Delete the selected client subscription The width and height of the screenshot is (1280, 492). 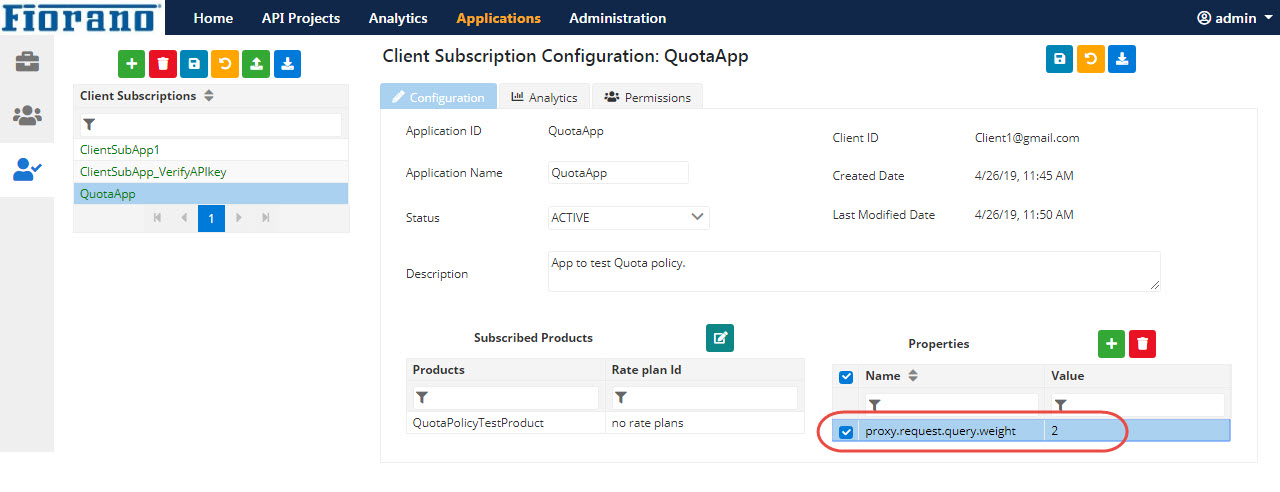(162, 64)
